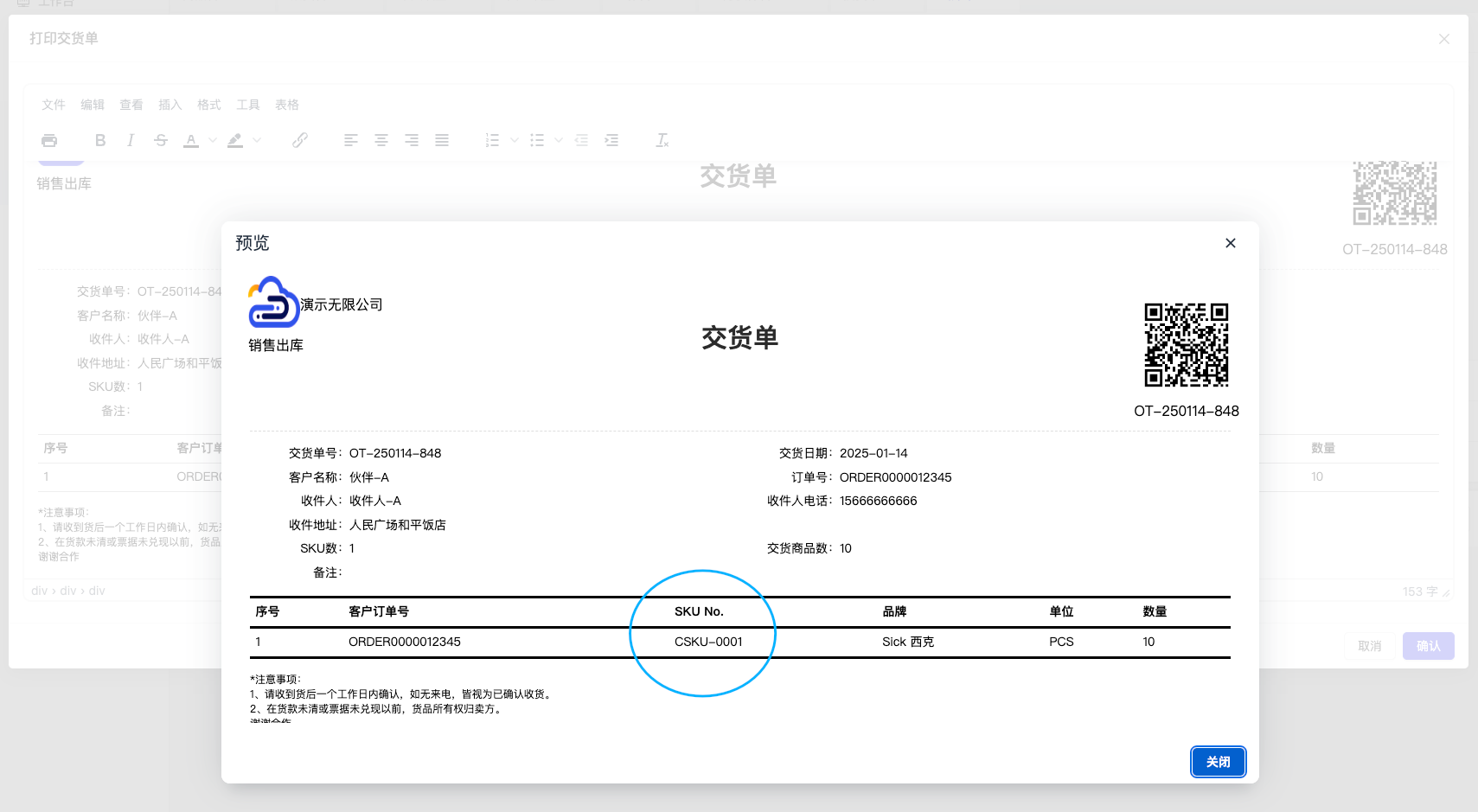
Task: Select the Align Center icon
Action: (x=381, y=140)
